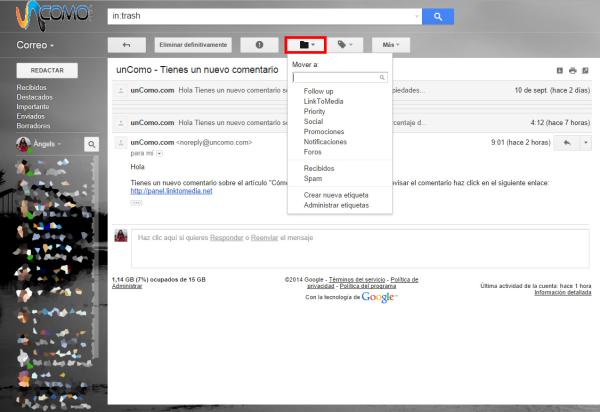The width and height of the screenshot is (600, 412).
Task: Click Reenviar link in reply box
Action: point(264,238)
